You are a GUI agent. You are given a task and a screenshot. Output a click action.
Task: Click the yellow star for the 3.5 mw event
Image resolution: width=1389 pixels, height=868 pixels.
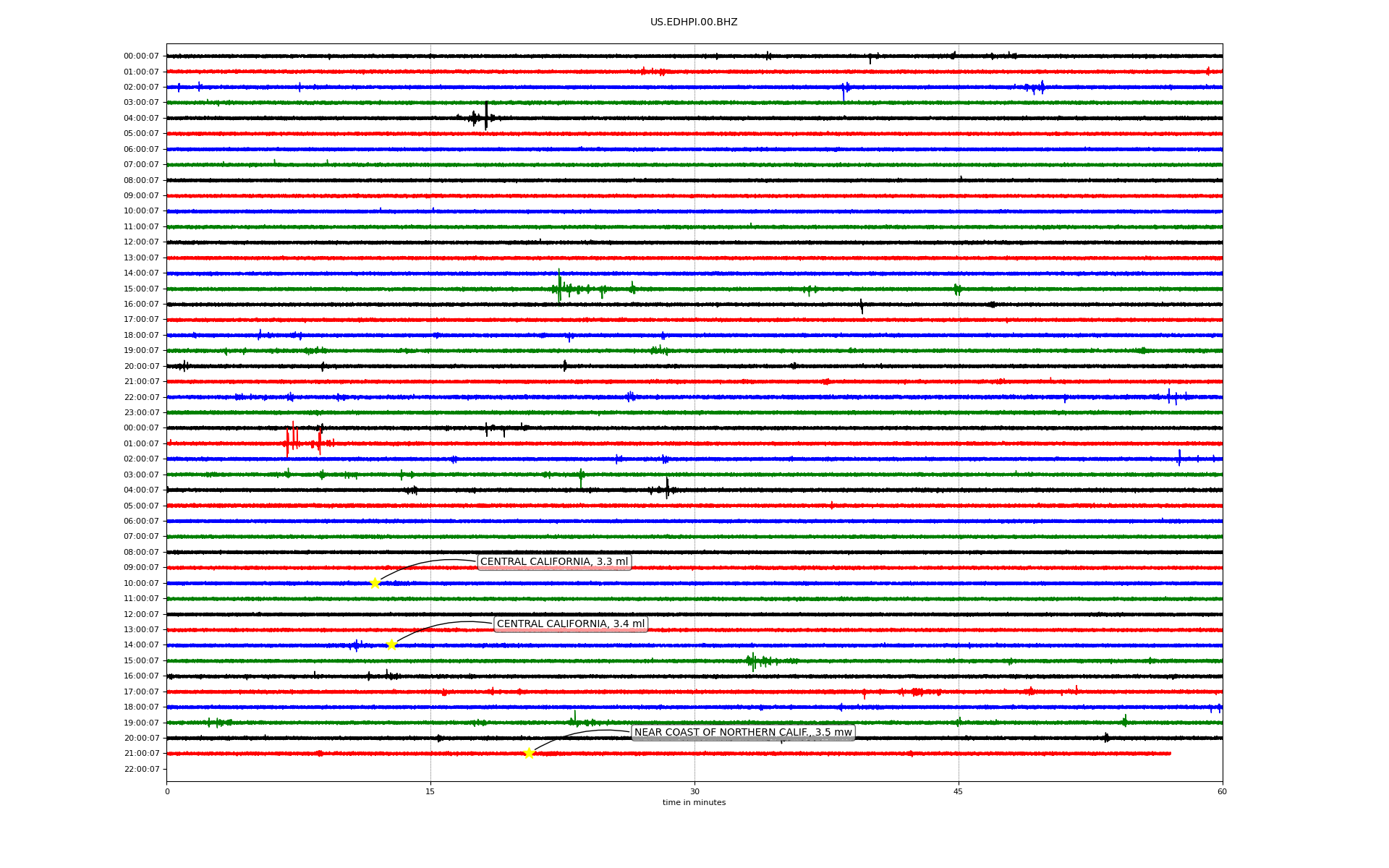click(529, 753)
